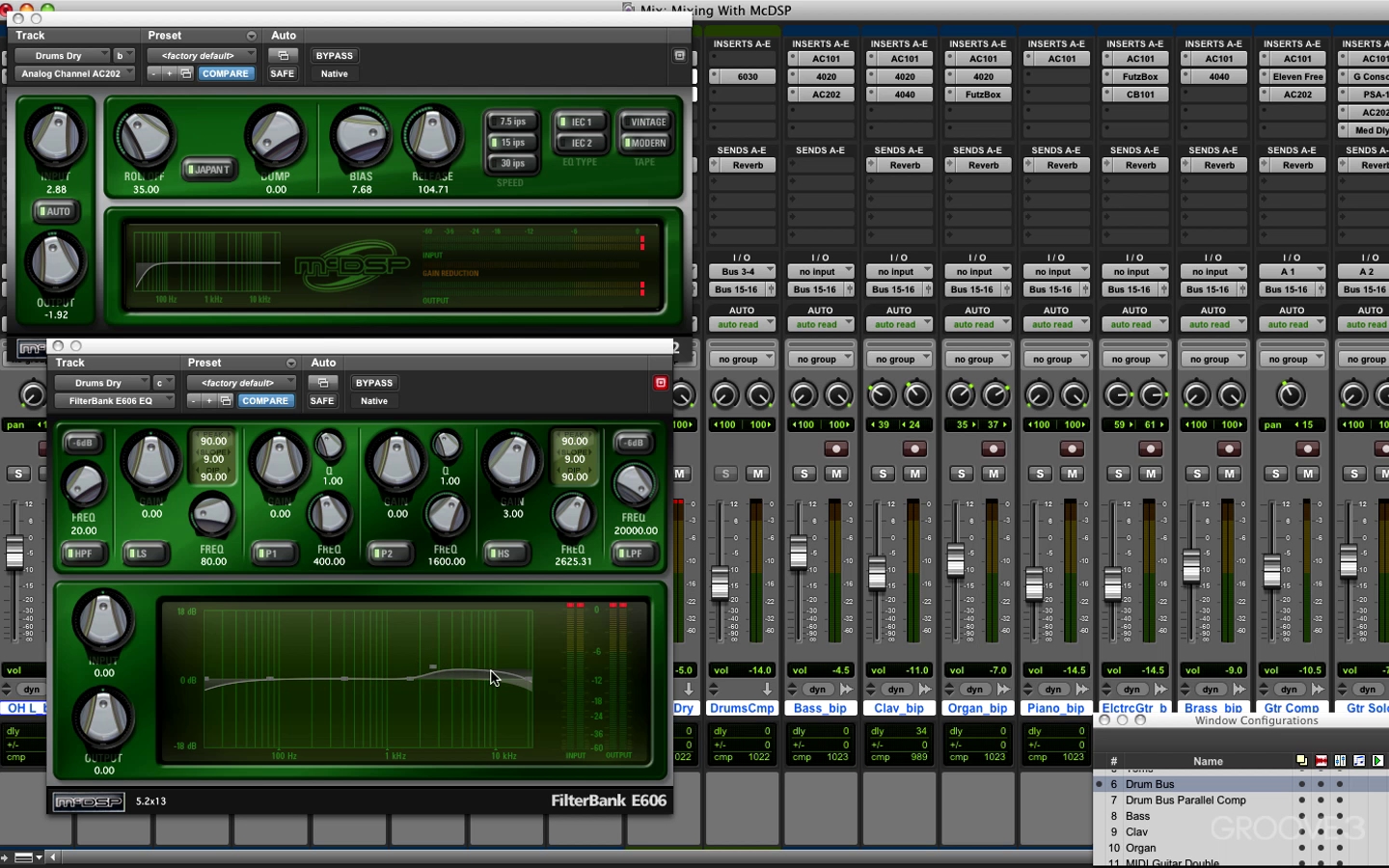Mute the DrumsCmp track
Image resolution: width=1389 pixels, height=868 pixels.
tap(758, 474)
